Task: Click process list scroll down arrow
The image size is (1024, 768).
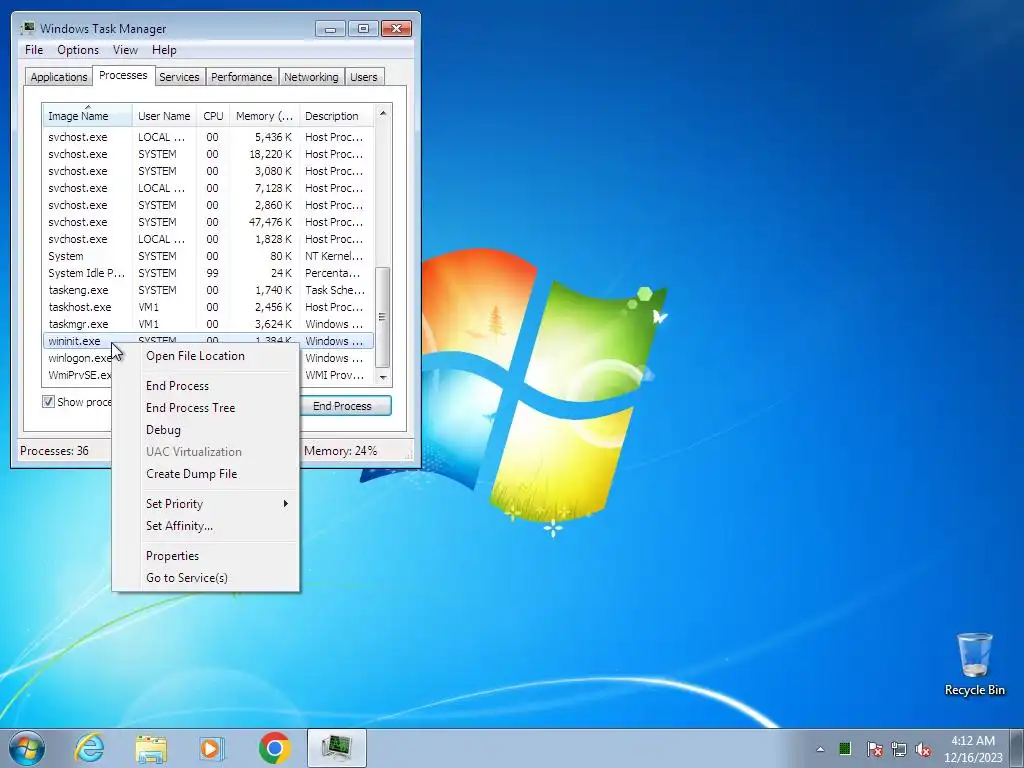Action: (383, 377)
